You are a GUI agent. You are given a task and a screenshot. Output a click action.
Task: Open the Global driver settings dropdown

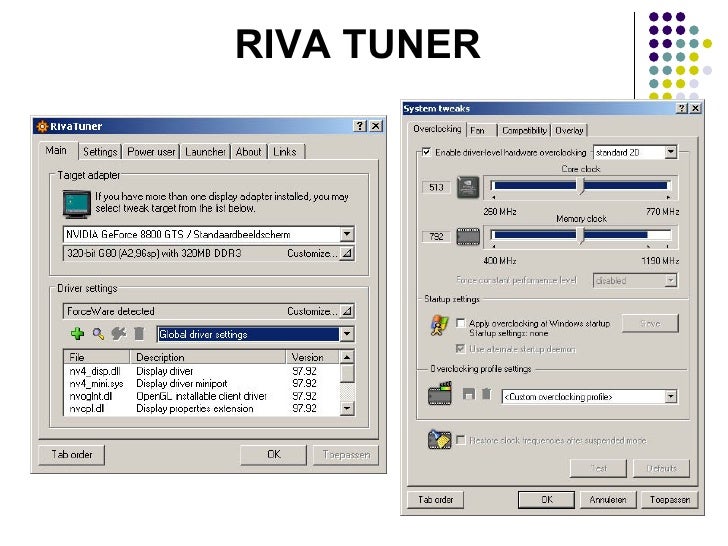coord(347,334)
